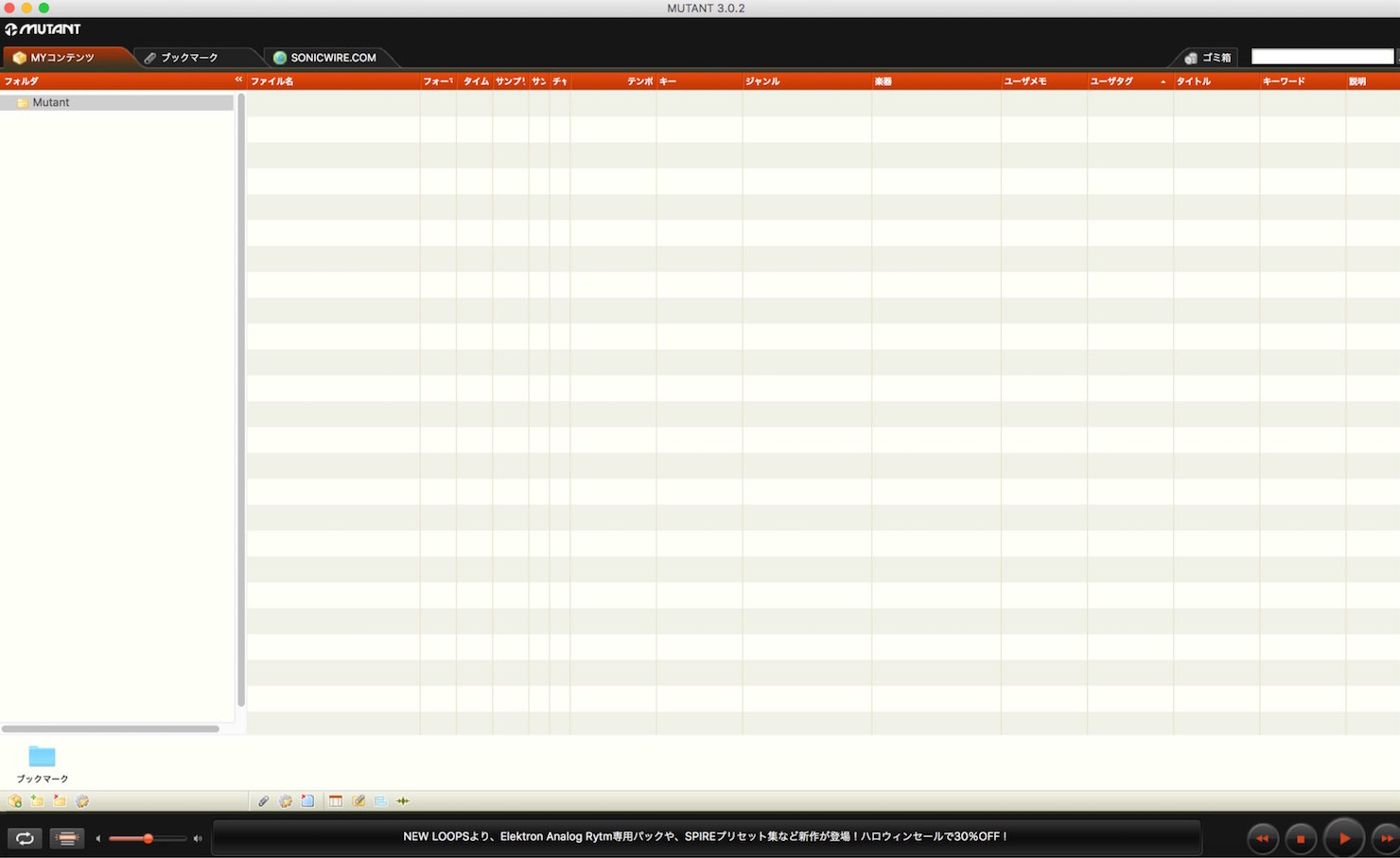Click the fast-forward playback button
The image size is (1400, 858).
pos(1386,838)
